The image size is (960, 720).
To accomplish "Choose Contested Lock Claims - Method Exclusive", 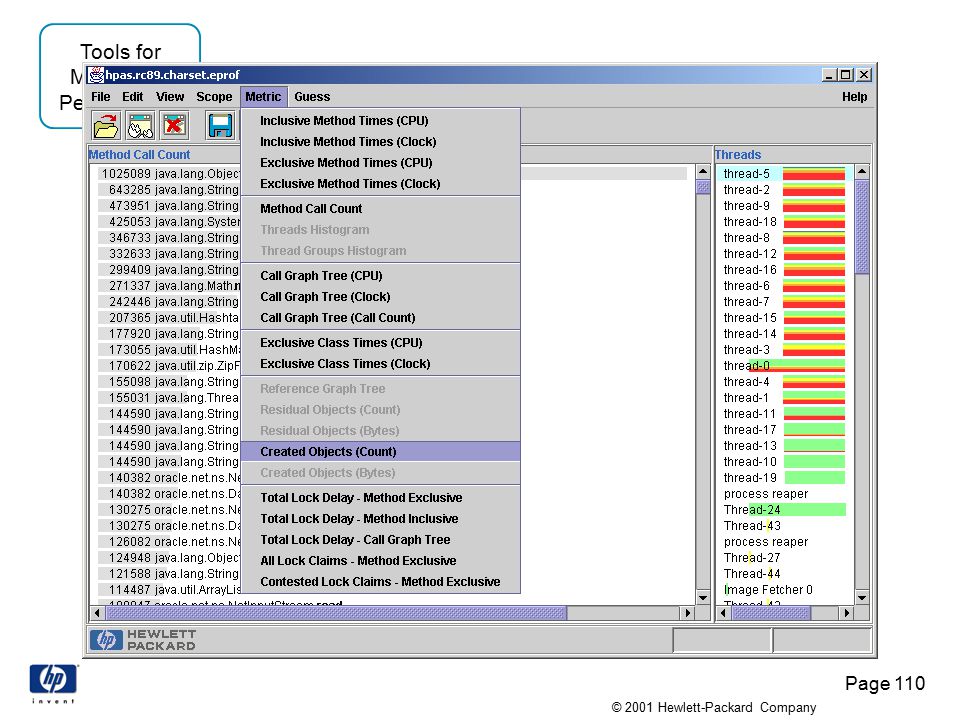I will click(380, 582).
